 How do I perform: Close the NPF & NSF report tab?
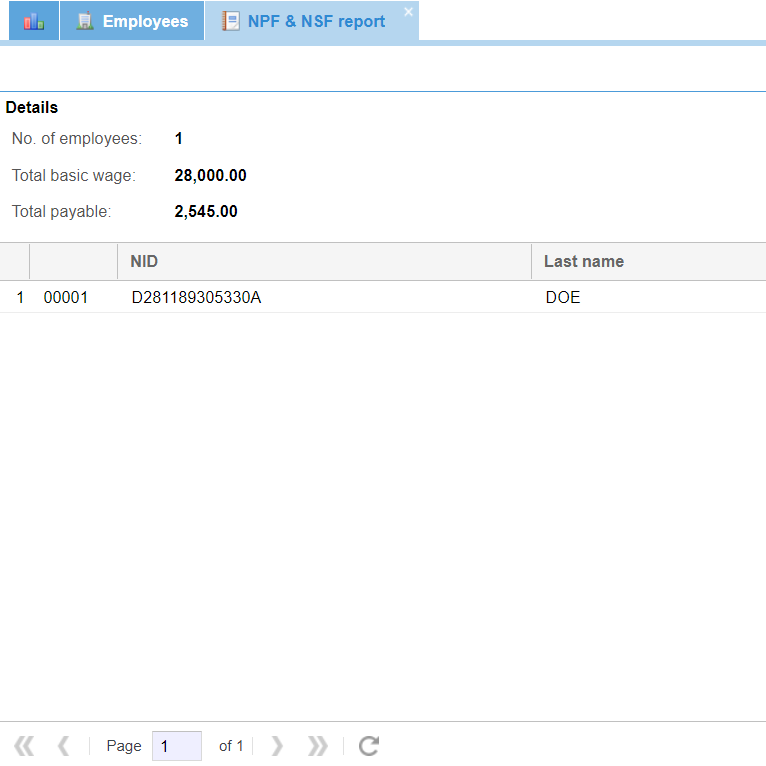pos(408,12)
